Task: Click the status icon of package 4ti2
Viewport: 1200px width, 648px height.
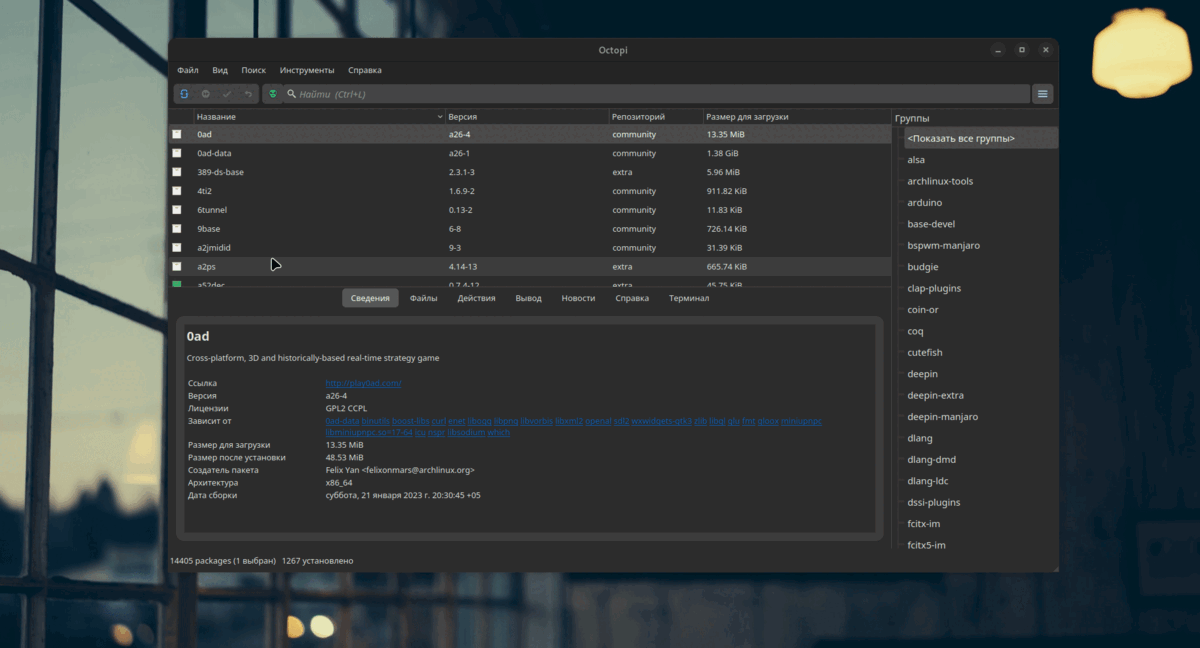Action: (x=177, y=191)
